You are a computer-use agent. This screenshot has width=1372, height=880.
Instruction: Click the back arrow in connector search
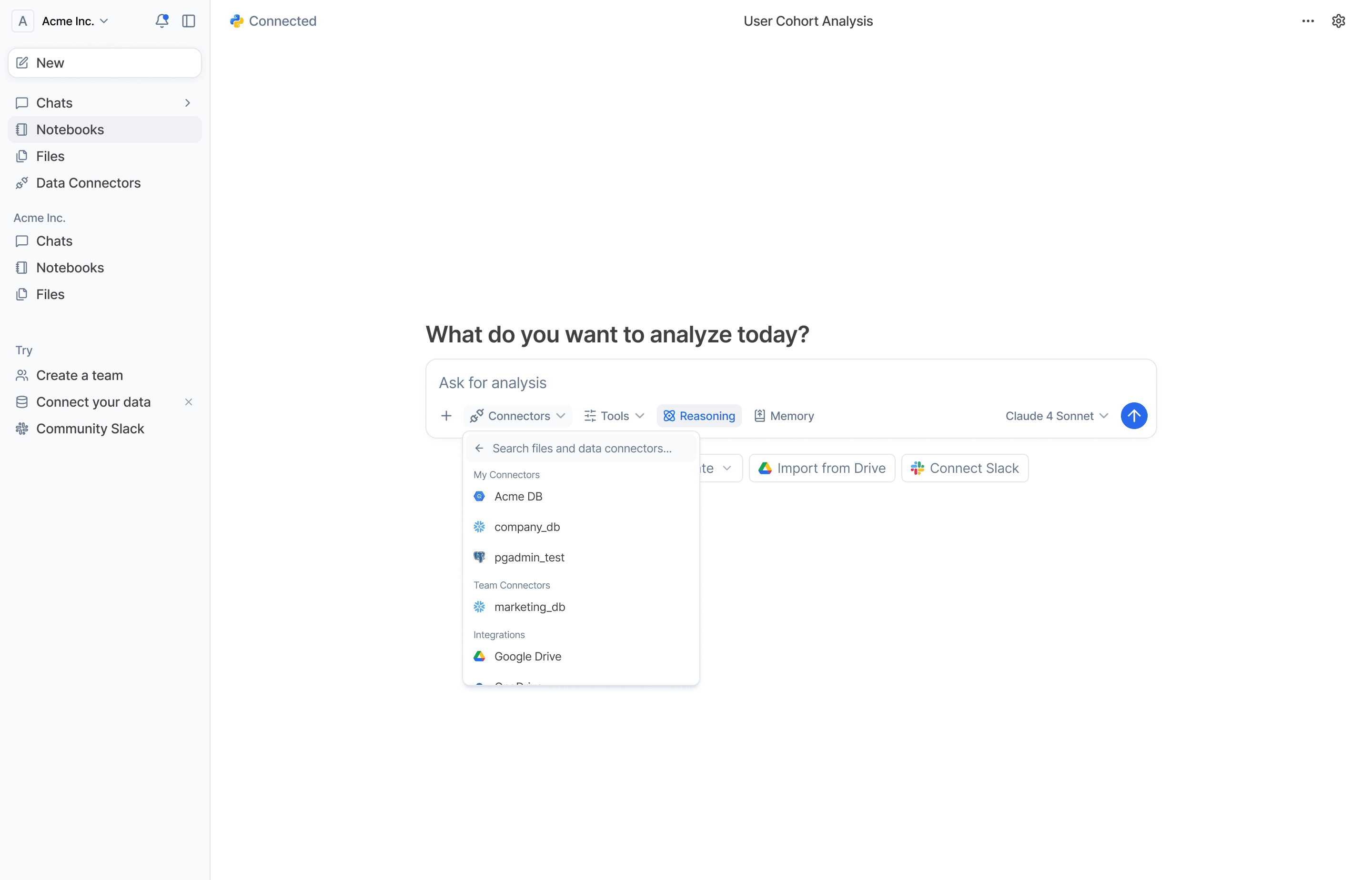click(479, 449)
